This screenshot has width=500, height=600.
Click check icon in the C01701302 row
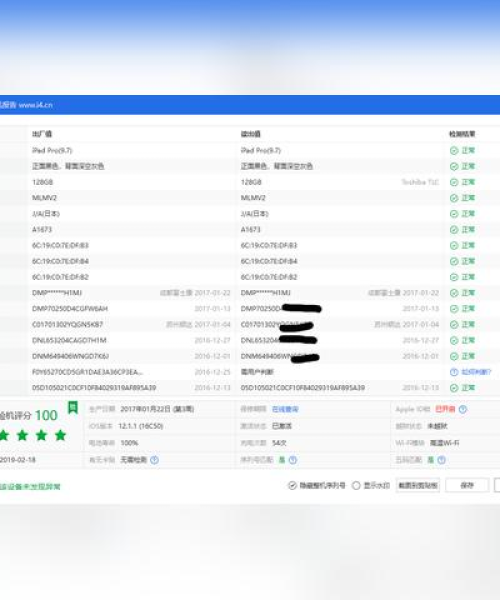tap(454, 325)
